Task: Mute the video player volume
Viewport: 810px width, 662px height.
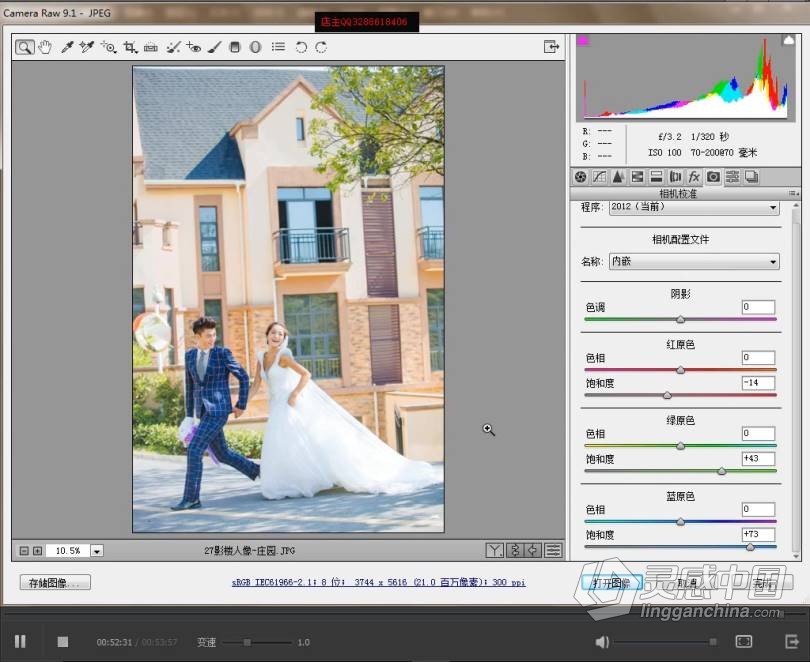Action: click(x=601, y=642)
